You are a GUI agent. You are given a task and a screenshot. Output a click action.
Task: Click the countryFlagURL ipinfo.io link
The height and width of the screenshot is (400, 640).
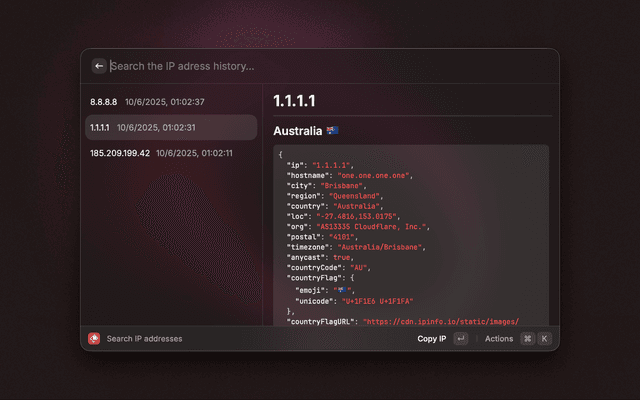[x=441, y=322]
